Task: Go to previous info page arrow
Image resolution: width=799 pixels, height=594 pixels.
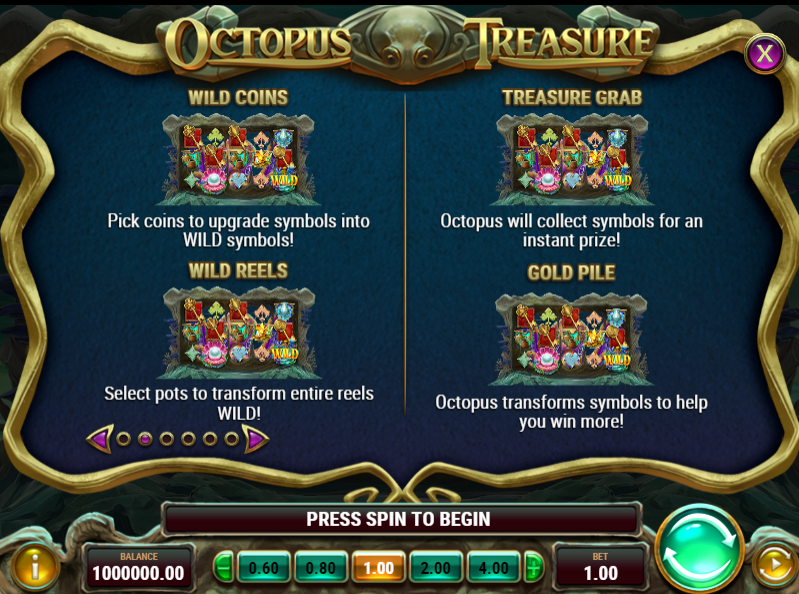Action: pos(100,438)
